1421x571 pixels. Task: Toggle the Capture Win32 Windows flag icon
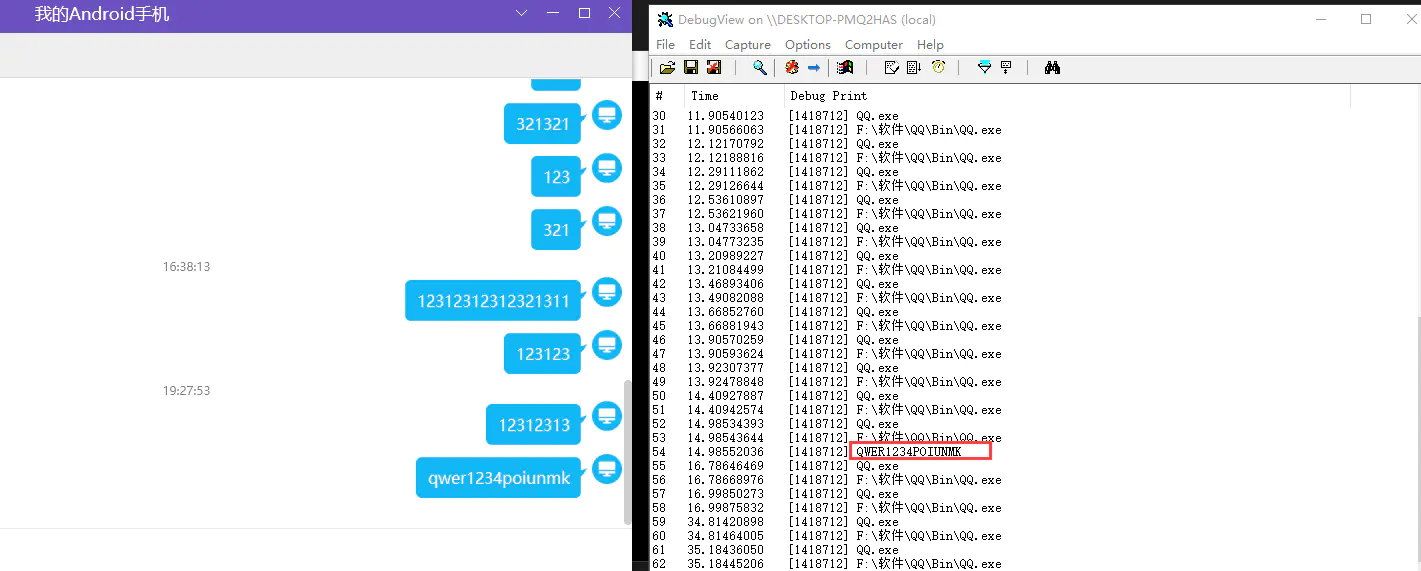coord(845,68)
